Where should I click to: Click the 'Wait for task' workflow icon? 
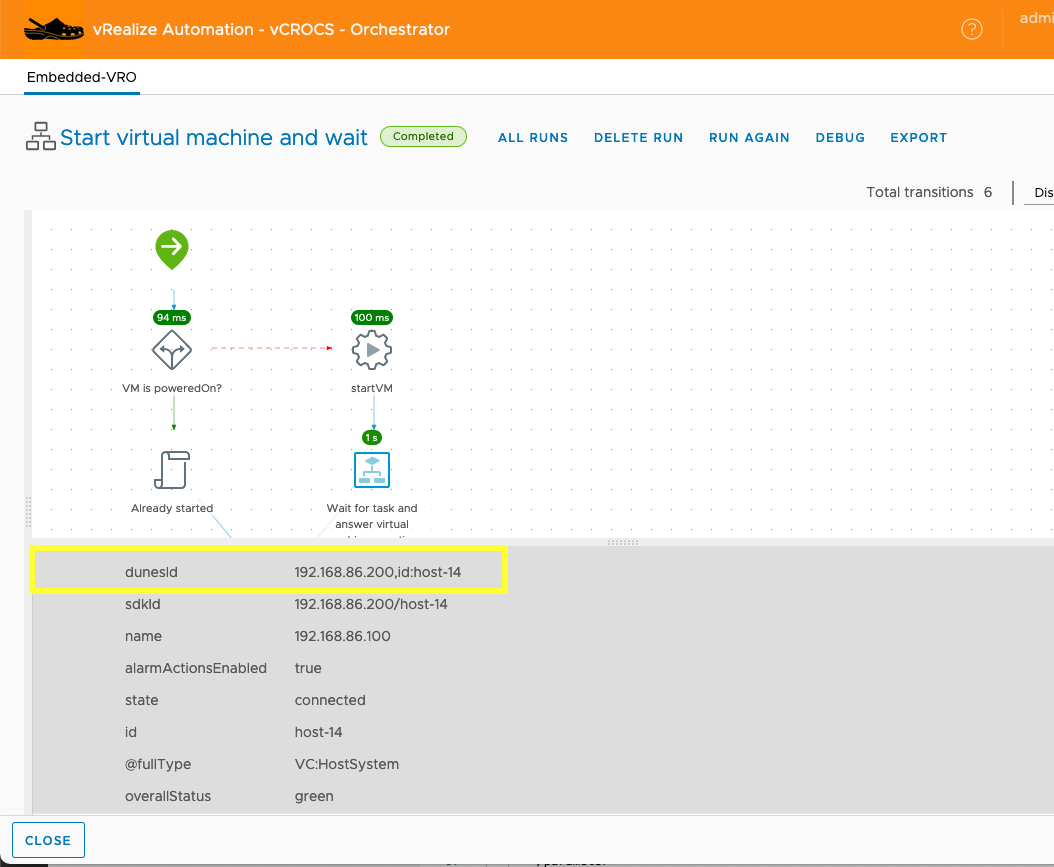[372, 470]
